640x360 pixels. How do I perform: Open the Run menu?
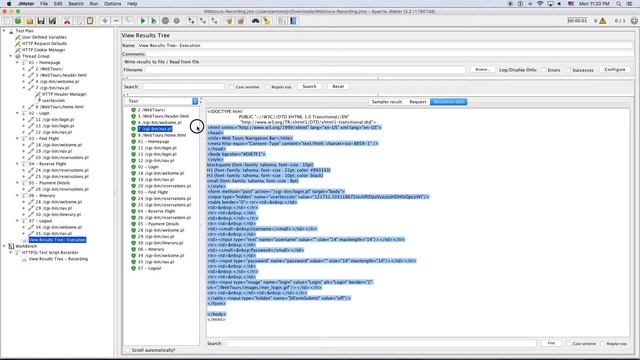[94, 4]
